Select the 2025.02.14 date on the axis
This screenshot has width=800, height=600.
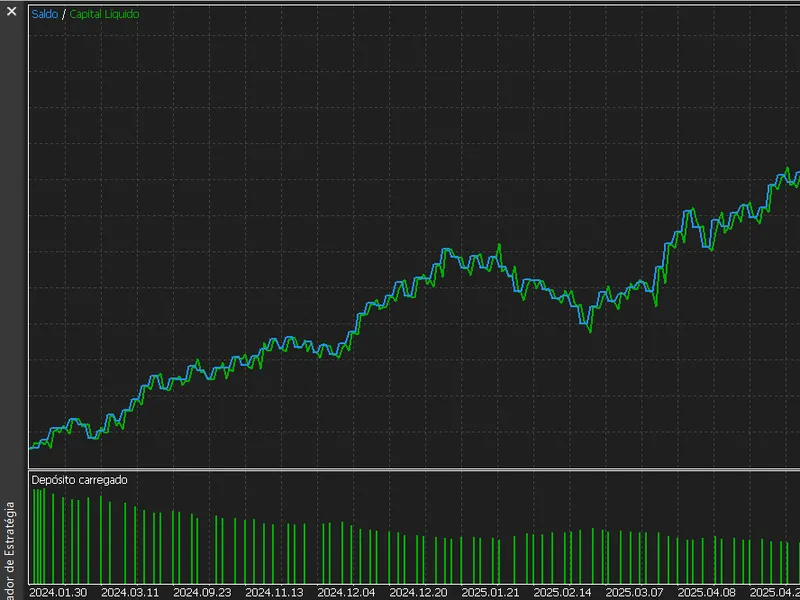(562, 593)
